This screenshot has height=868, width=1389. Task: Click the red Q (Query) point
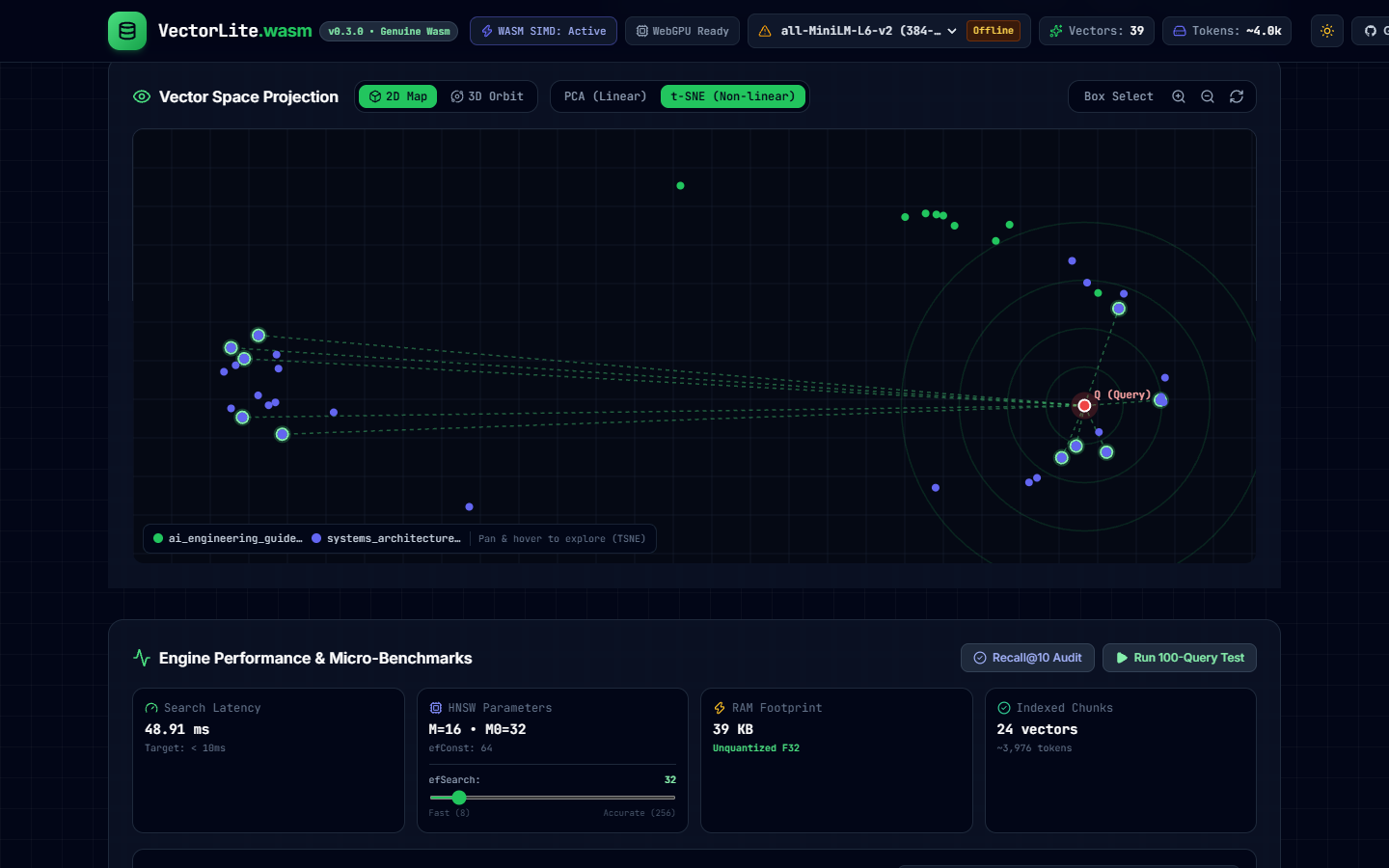[1084, 406]
